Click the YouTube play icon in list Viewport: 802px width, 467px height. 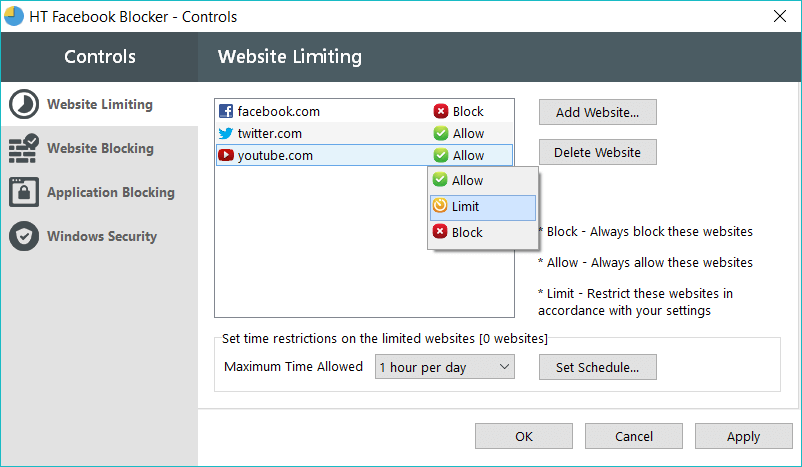(226, 155)
